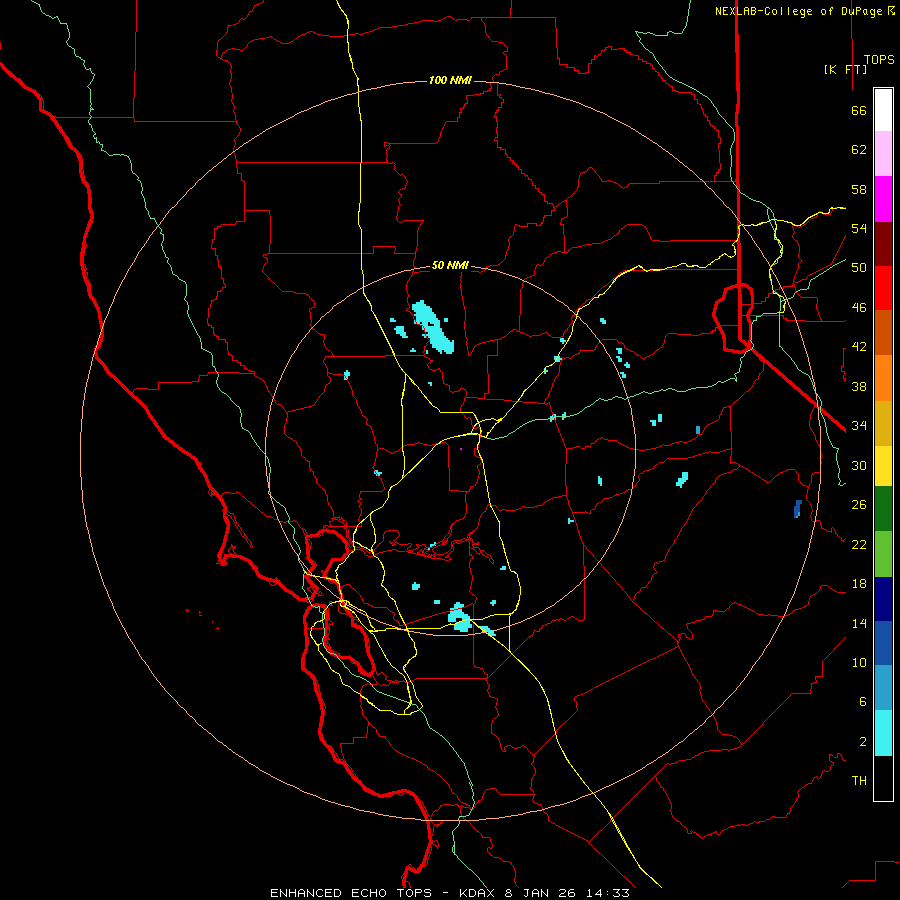Click the large elongated cyan echo north of radar
The image size is (900, 900).
[433, 327]
